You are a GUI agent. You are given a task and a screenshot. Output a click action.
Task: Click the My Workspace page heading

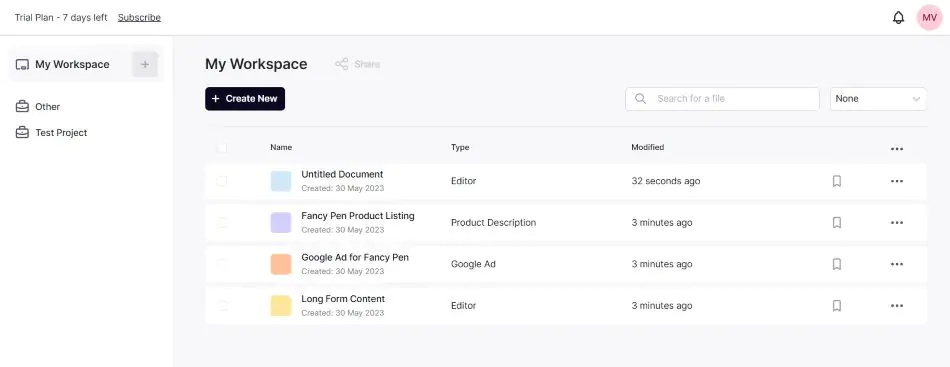(256, 64)
